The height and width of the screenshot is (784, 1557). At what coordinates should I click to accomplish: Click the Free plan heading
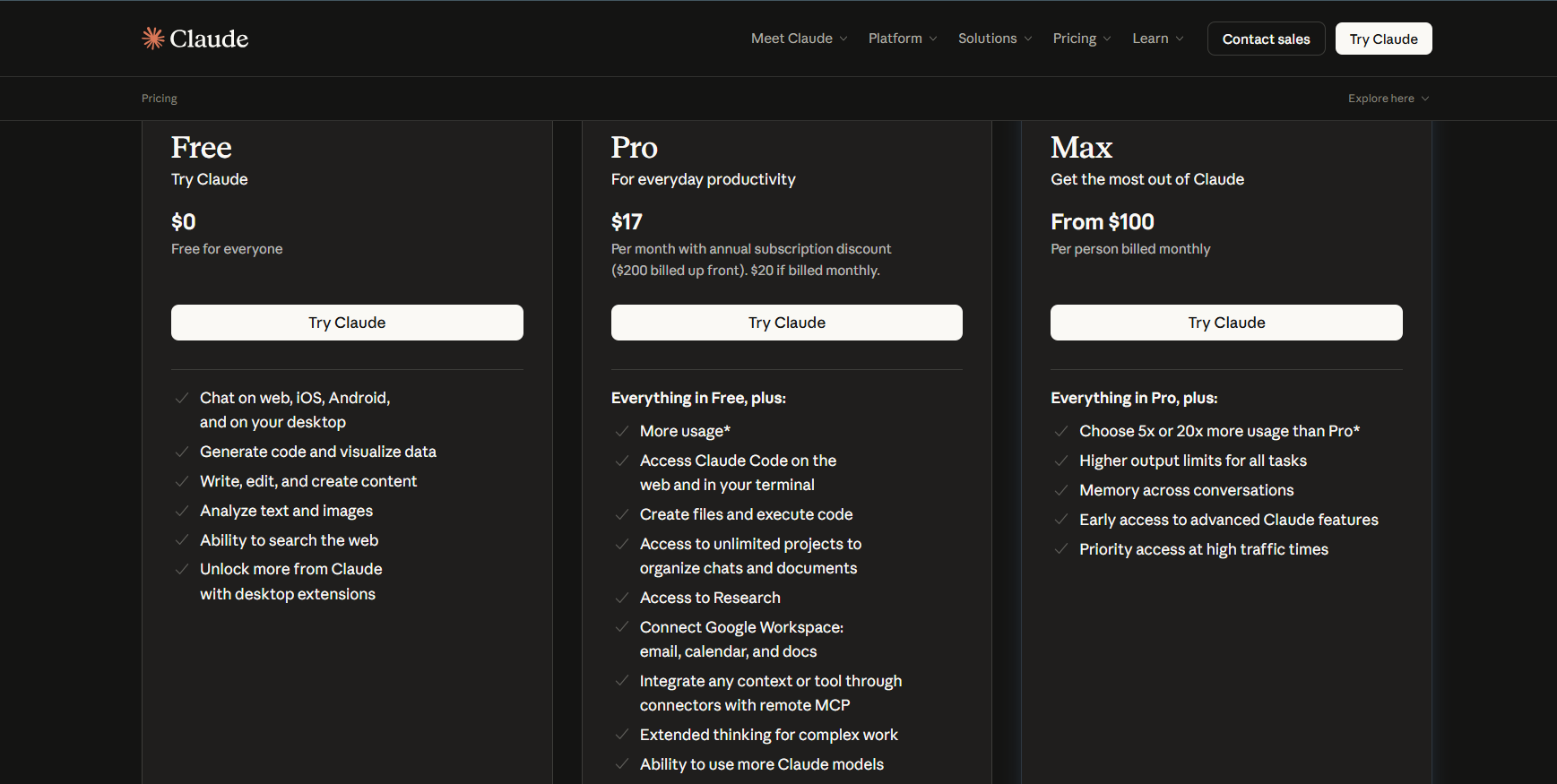[202, 147]
